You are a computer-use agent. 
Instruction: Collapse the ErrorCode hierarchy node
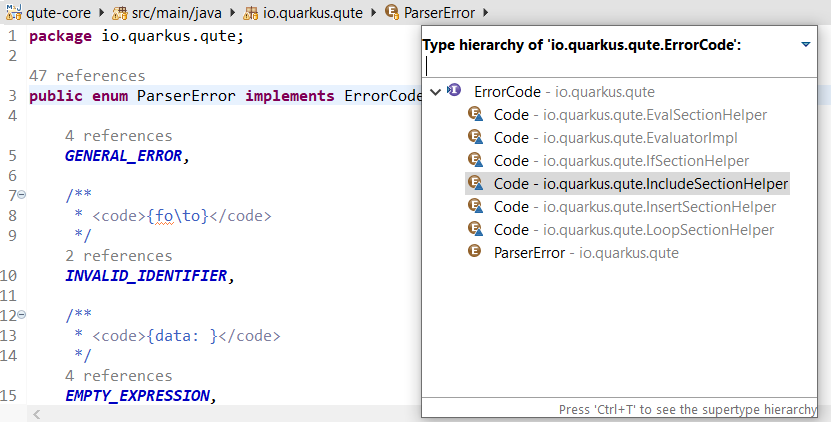[x=436, y=92]
